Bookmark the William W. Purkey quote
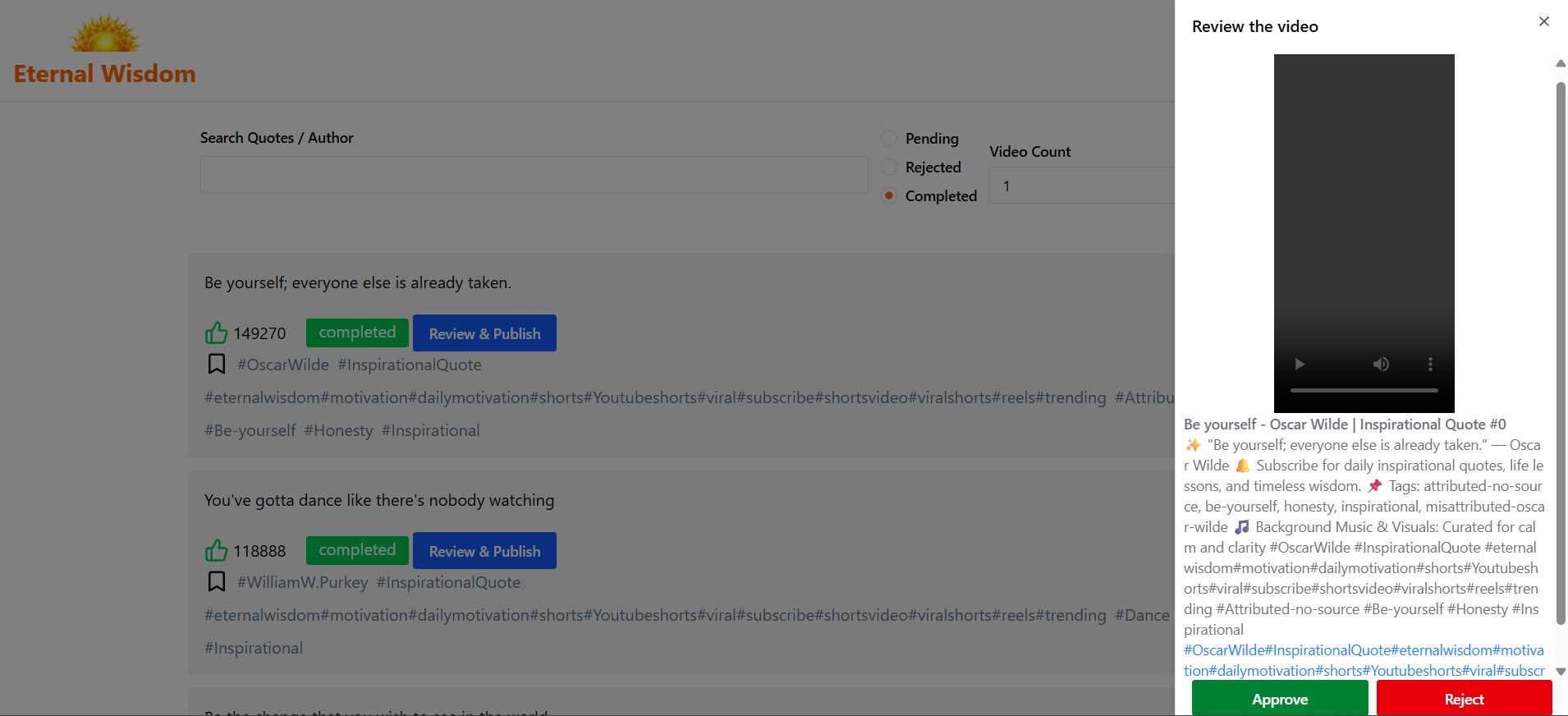 [217, 582]
